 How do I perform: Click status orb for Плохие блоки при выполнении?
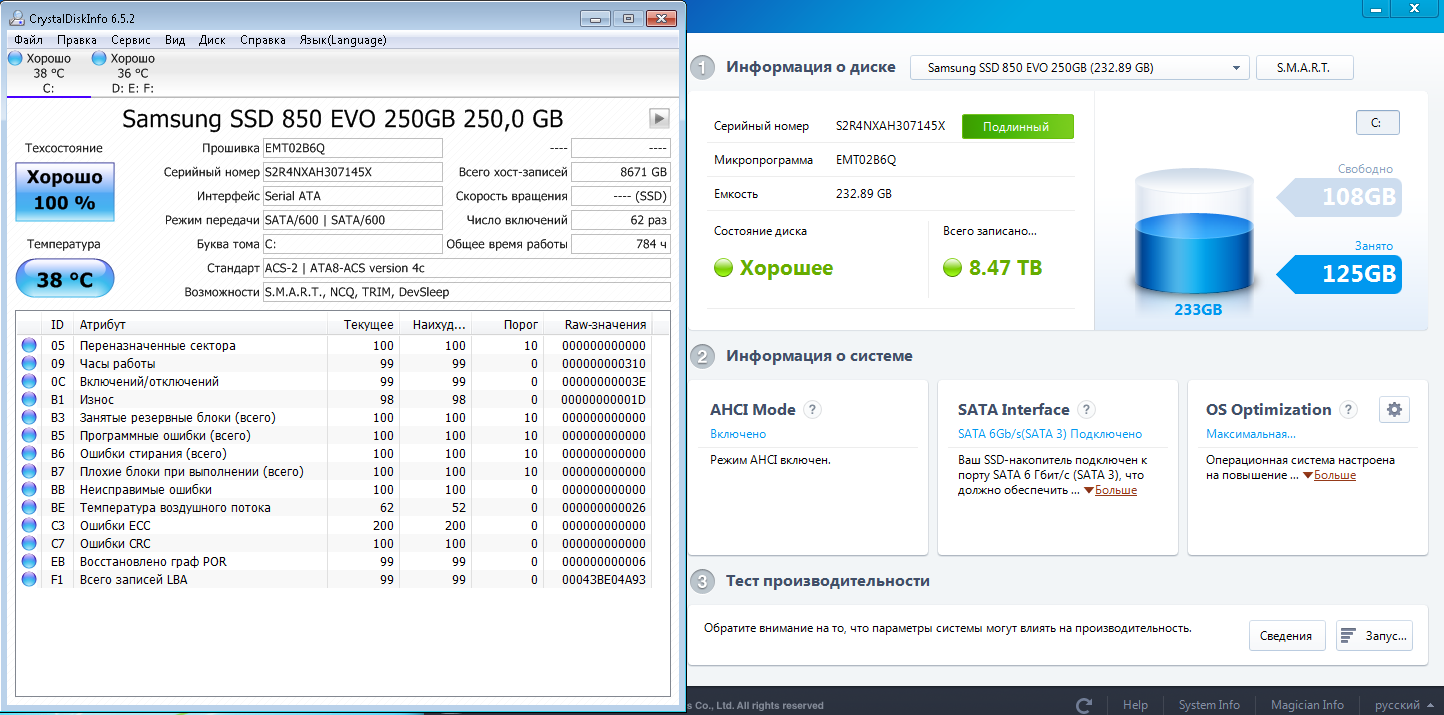pos(29,472)
